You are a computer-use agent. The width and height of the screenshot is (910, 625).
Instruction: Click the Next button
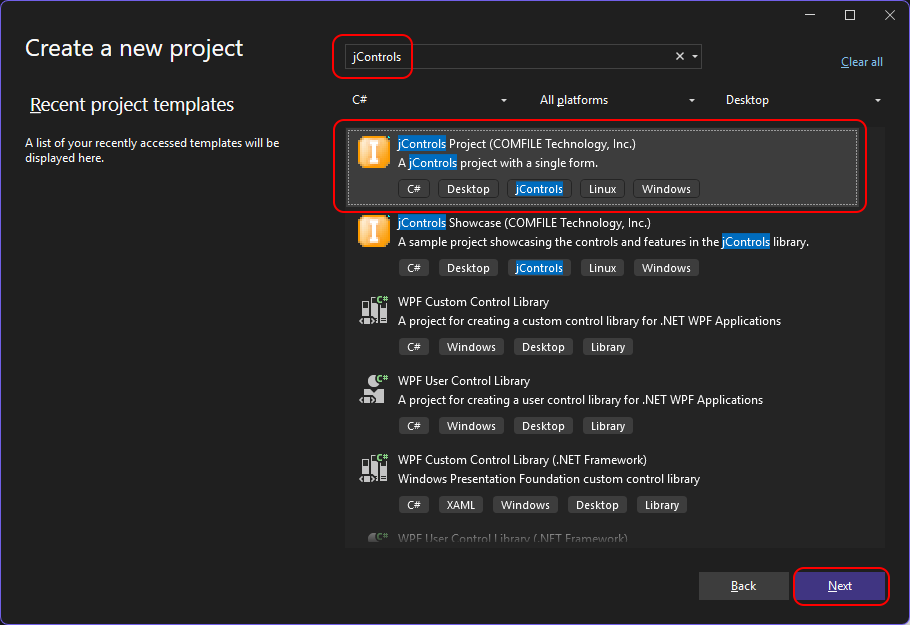tap(840, 586)
